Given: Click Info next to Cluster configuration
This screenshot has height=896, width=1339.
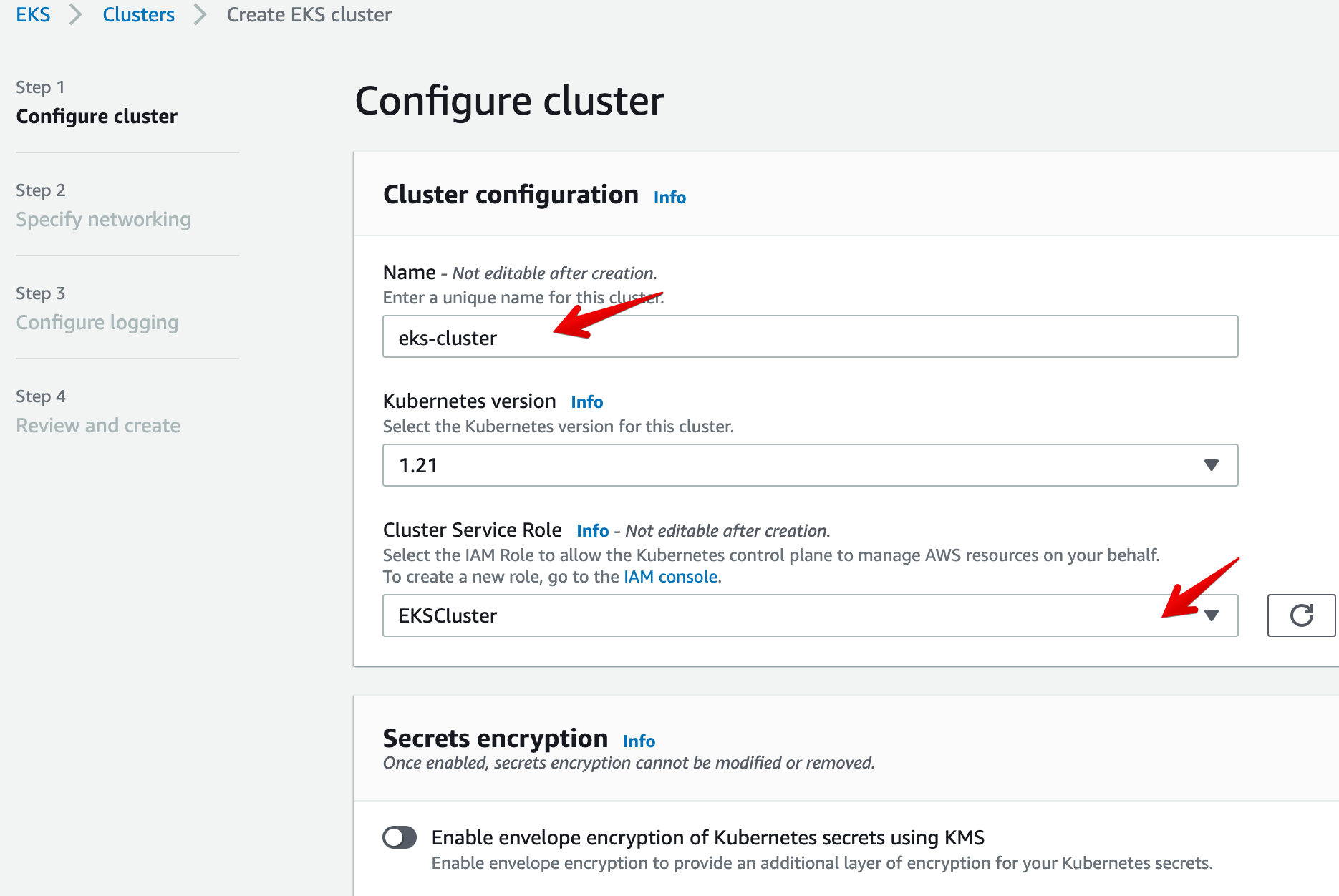Looking at the screenshot, I should tap(669, 198).
